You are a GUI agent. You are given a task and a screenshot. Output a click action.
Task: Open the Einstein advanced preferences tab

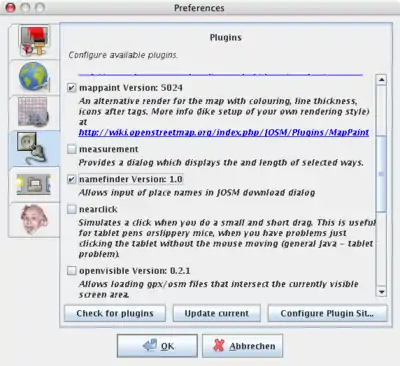pos(34,219)
